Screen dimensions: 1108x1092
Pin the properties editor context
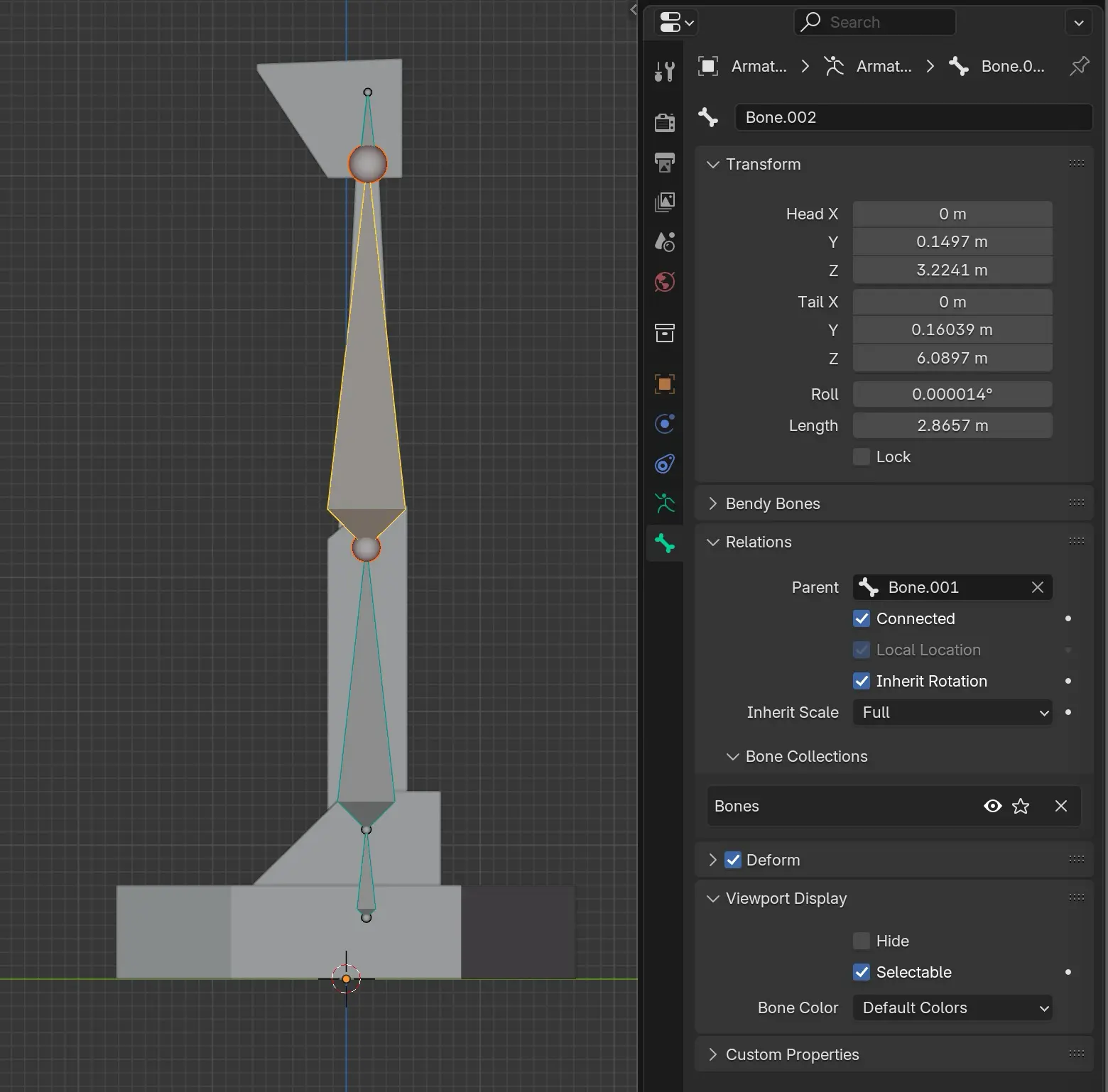(x=1079, y=66)
